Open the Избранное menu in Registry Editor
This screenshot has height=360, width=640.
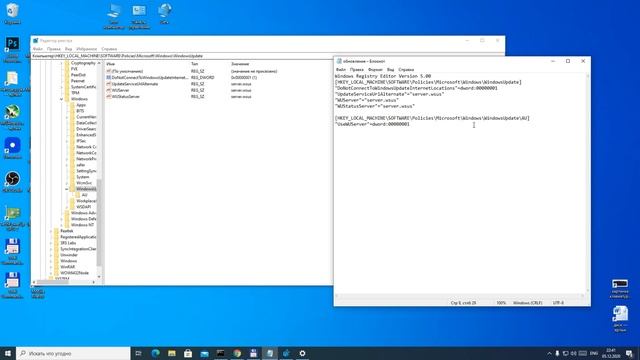coord(87,49)
